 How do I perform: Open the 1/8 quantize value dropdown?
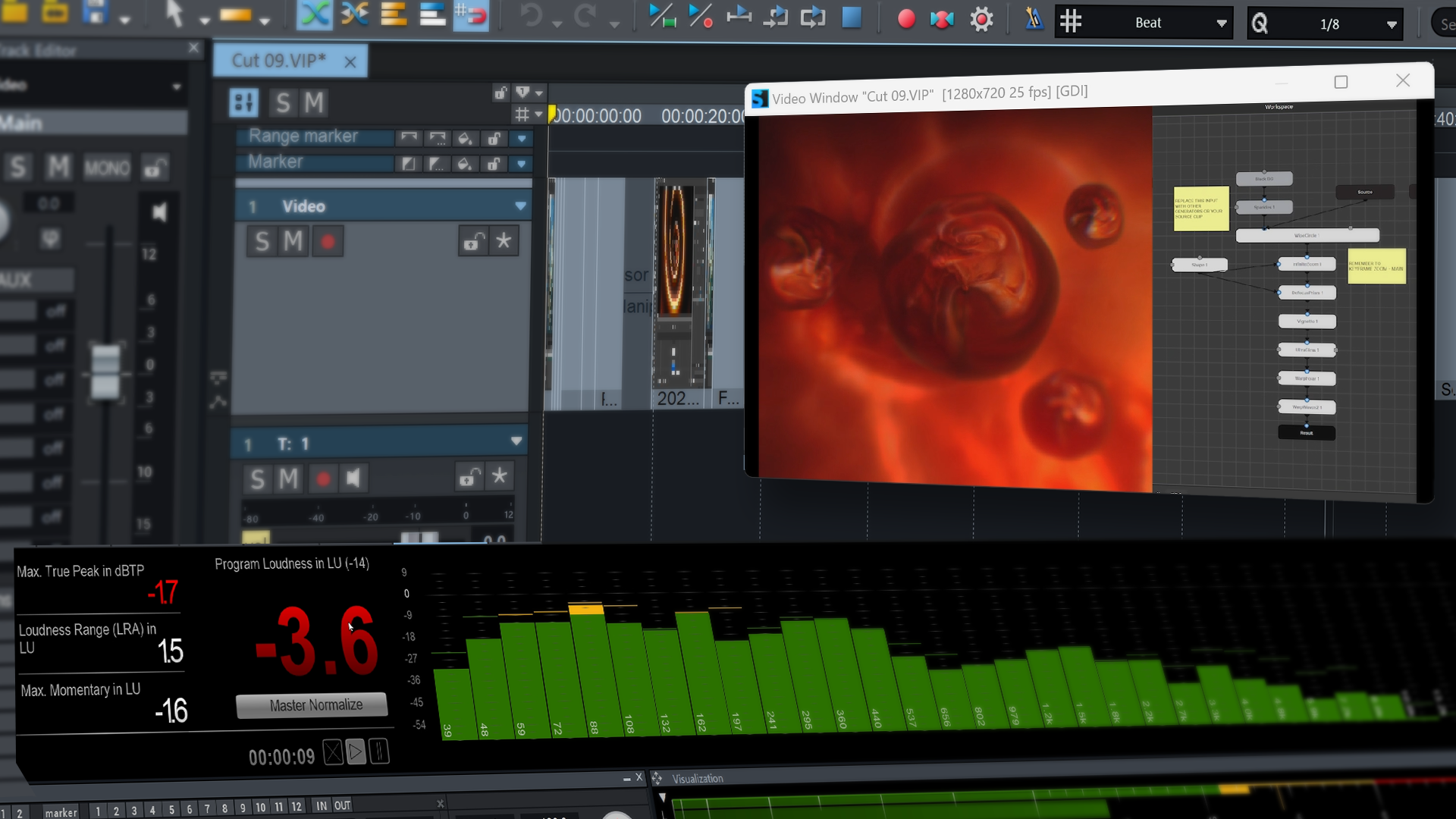click(x=1392, y=24)
